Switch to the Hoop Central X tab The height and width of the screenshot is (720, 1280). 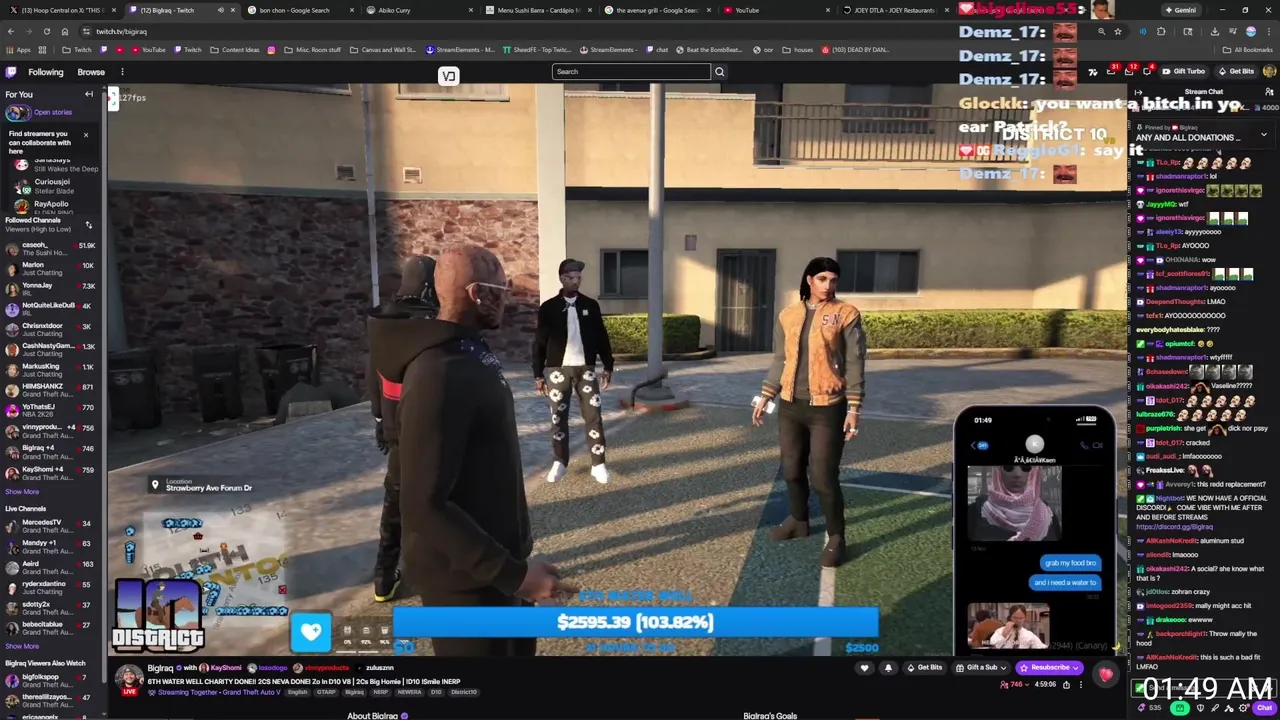pyautogui.click(x=60, y=10)
